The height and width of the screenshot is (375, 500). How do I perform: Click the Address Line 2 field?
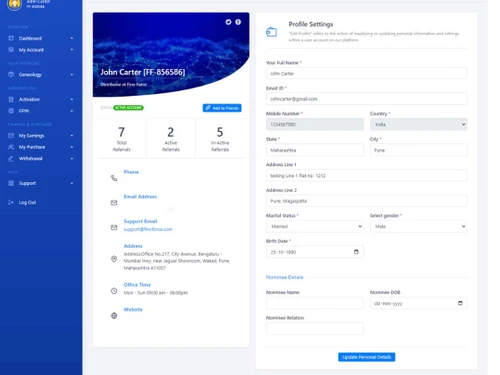(x=367, y=201)
